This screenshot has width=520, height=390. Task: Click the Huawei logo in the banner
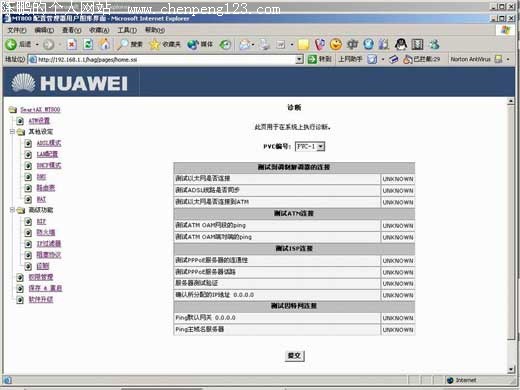tap(69, 83)
